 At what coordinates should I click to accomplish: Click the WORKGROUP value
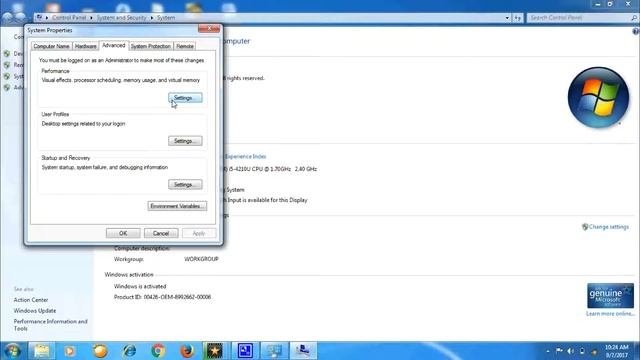(x=201, y=259)
